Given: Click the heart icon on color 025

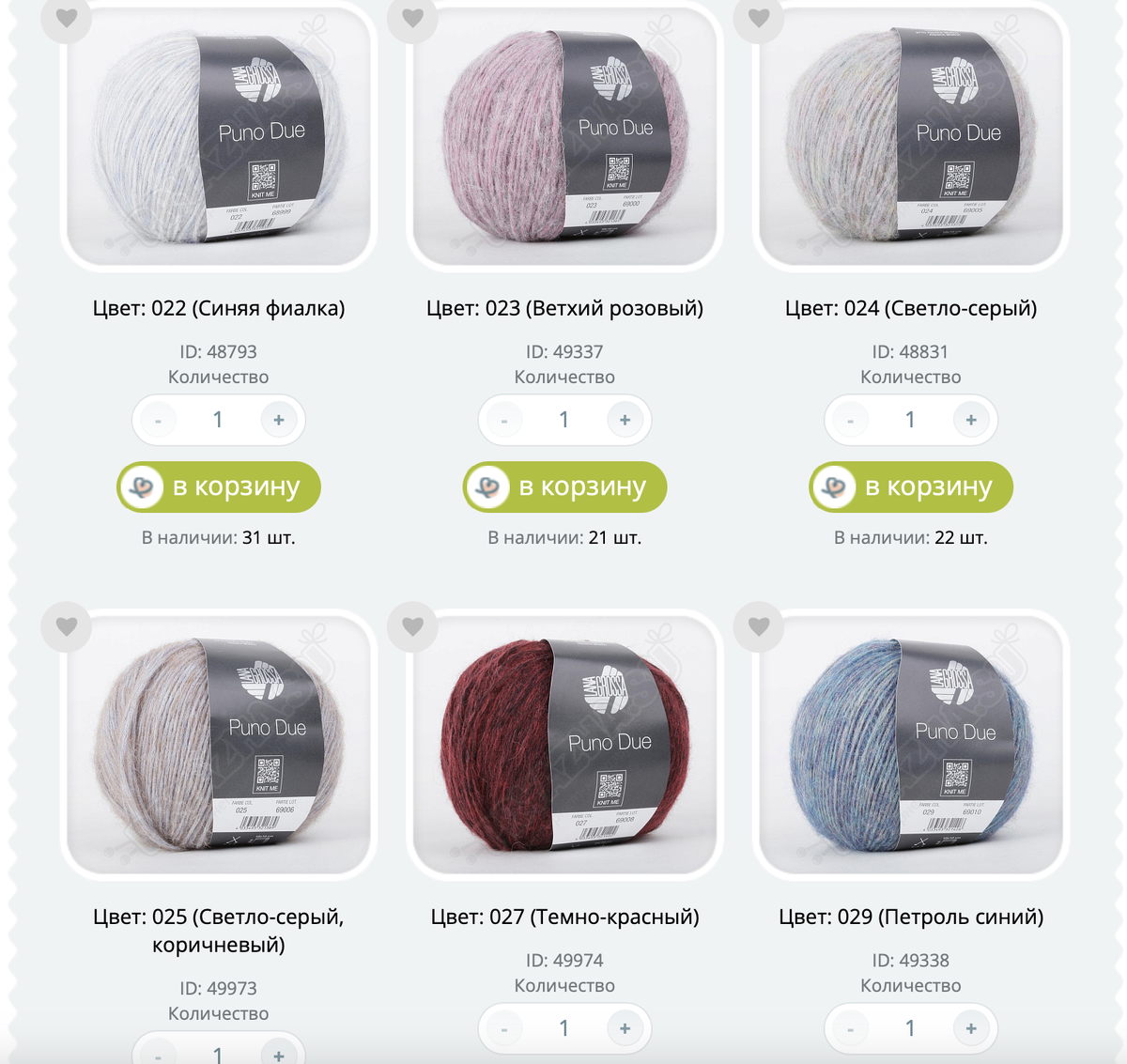Looking at the screenshot, I should pyautogui.click(x=67, y=626).
